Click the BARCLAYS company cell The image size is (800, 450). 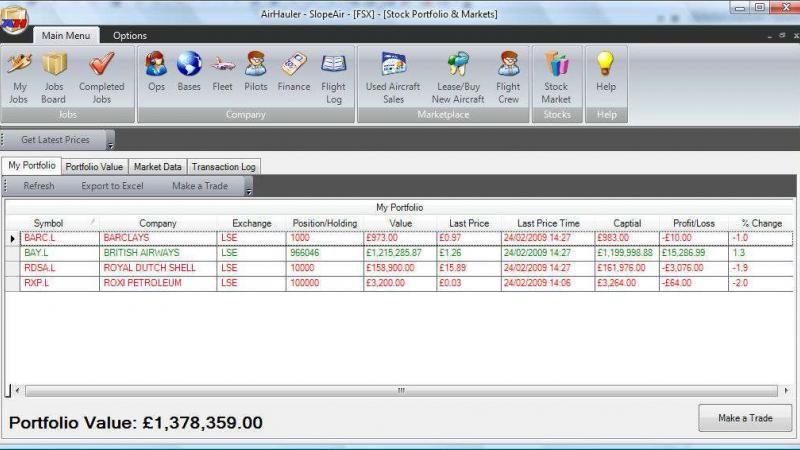point(158,238)
